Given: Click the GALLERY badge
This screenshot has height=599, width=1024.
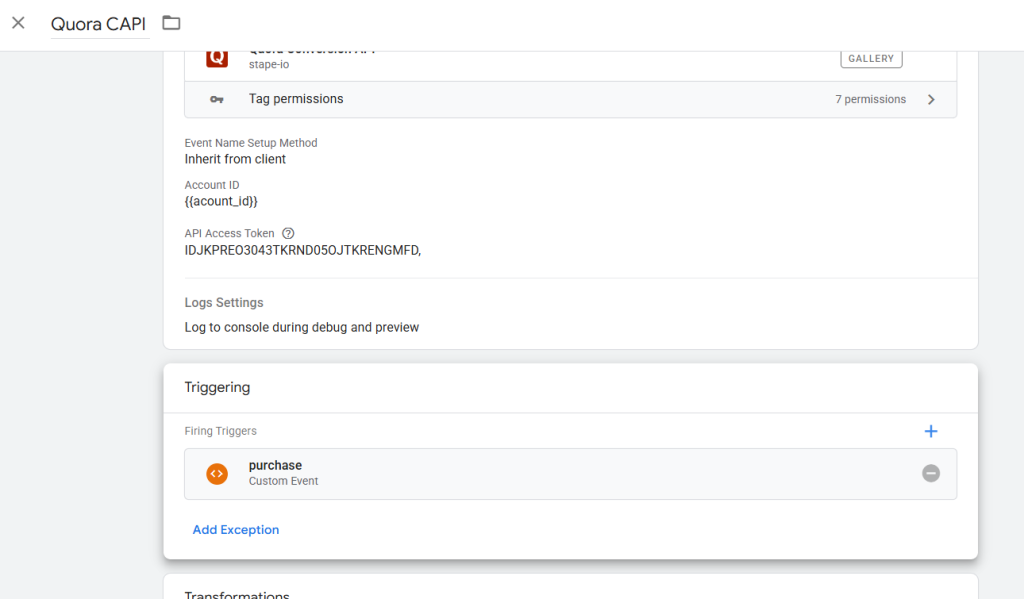Looking at the screenshot, I should (870, 59).
